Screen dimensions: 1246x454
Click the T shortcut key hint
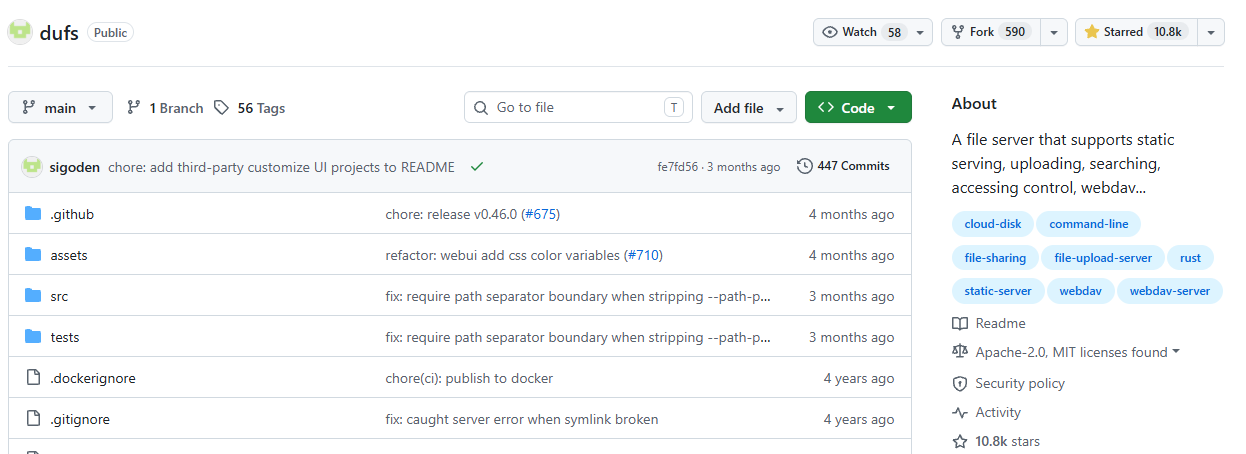tap(674, 107)
